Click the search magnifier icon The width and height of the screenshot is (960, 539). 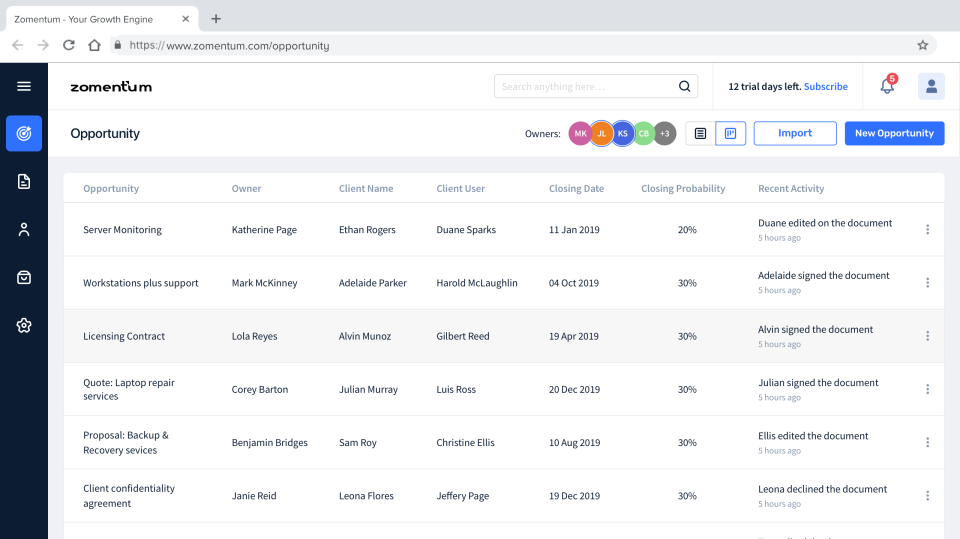click(x=685, y=87)
